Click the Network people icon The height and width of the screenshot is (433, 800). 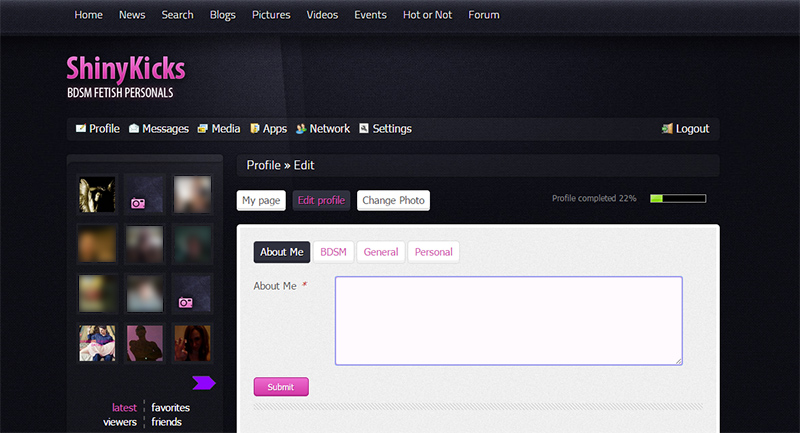(301, 129)
